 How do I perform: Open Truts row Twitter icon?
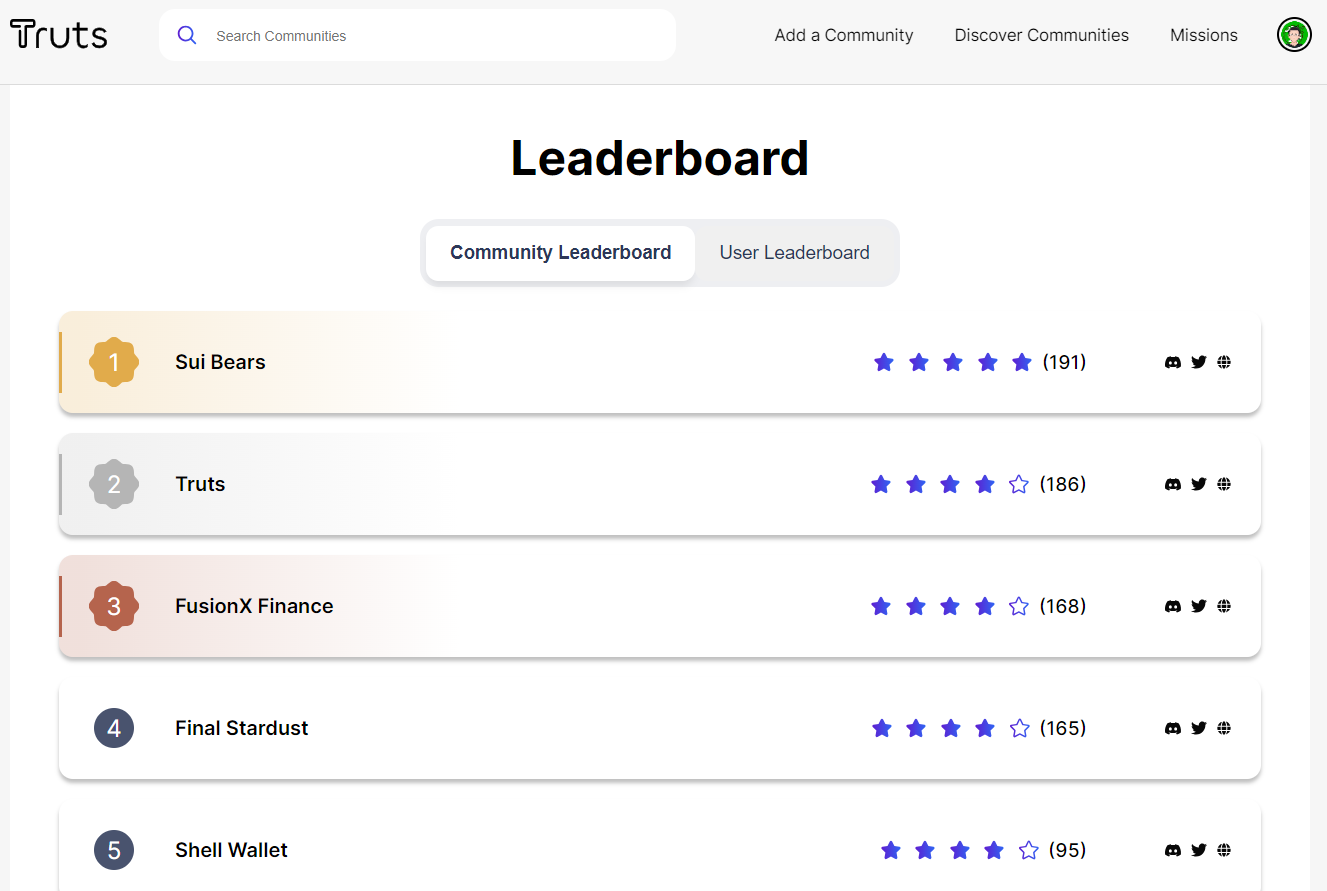tap(1199, 484)
